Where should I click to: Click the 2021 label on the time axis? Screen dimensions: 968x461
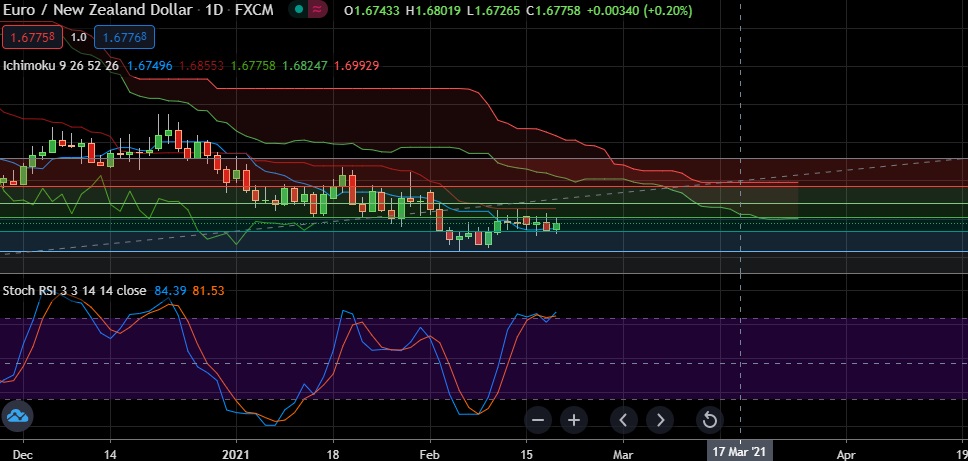[x=236, y=454]
